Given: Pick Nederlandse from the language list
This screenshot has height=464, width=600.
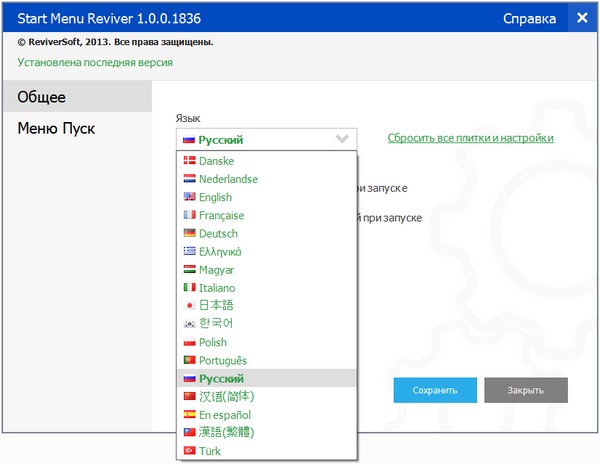Looking at the screenshot, I should coord(228,179).
